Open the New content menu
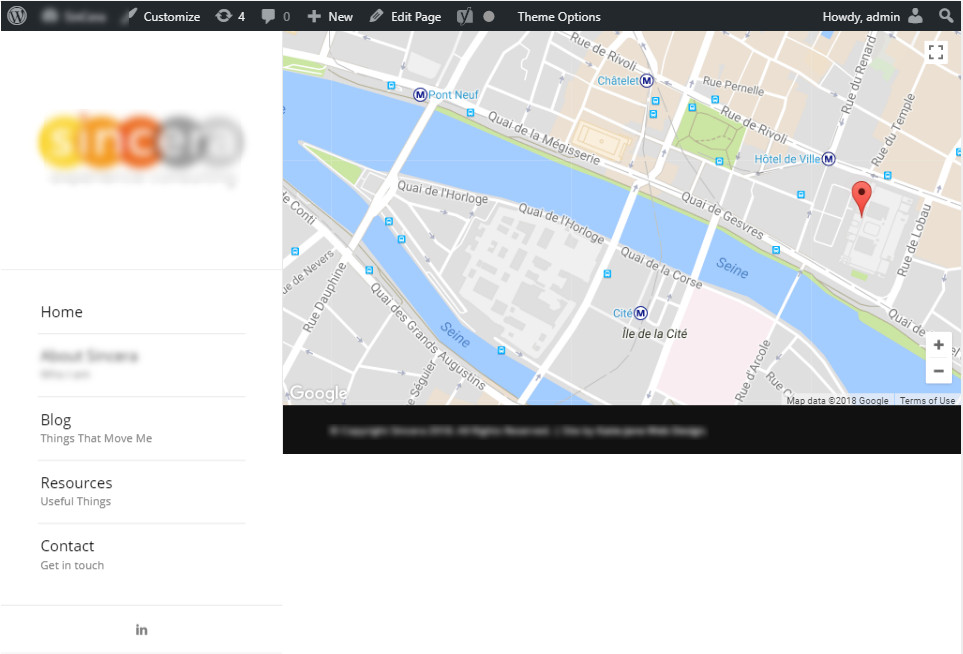 330,17
